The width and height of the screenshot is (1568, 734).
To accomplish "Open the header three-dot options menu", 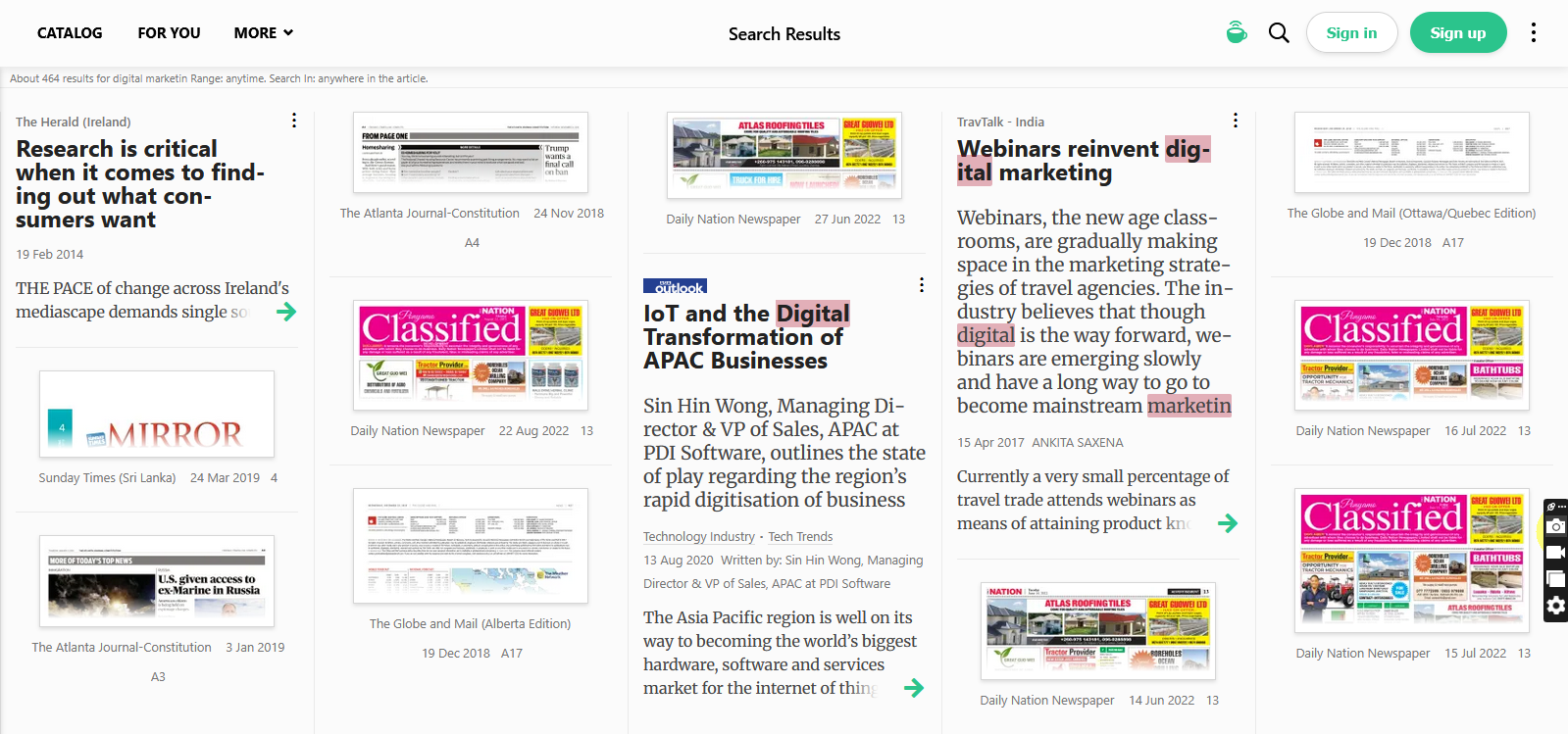I will point(1534,32).
